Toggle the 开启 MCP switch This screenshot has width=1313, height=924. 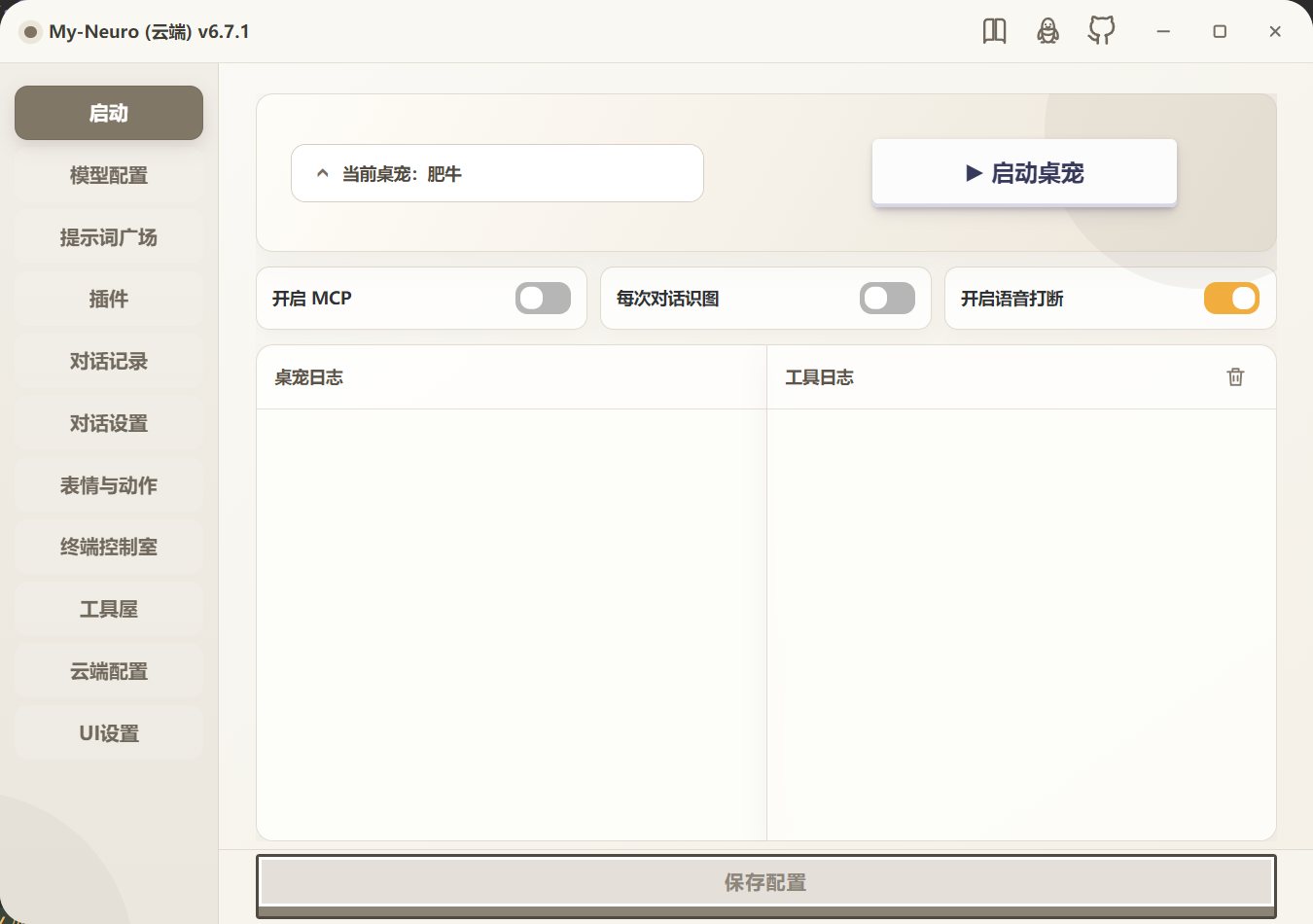543,299
